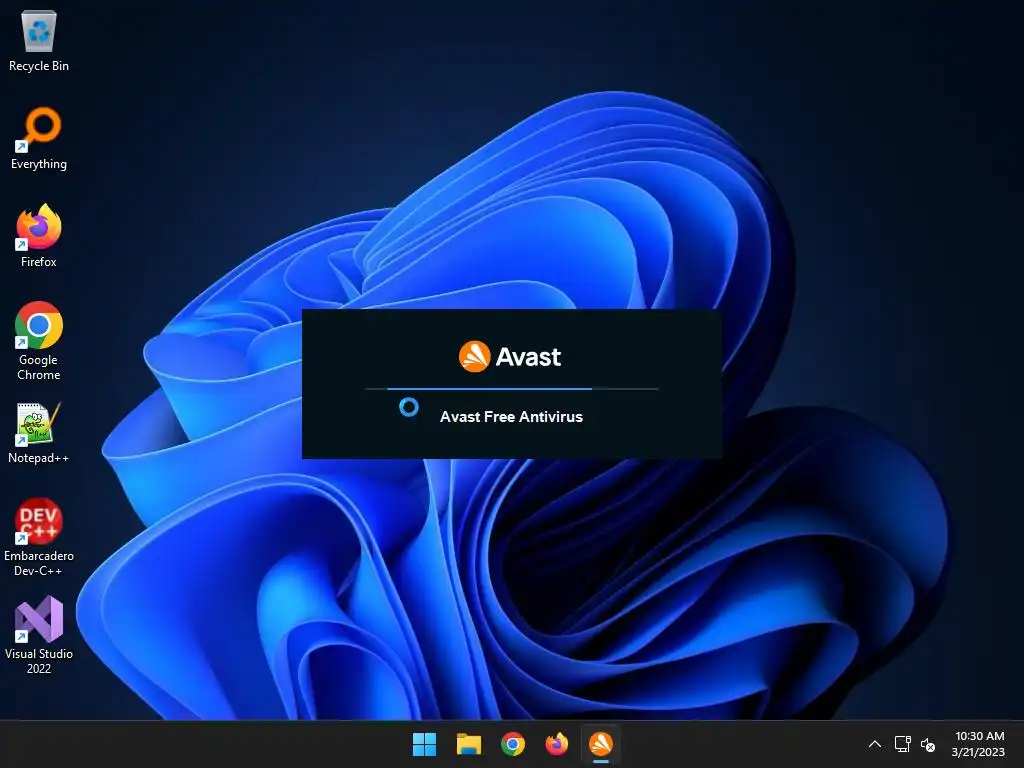
Task: Launch Firefox from the taskbar
Action: coord(556,744)
